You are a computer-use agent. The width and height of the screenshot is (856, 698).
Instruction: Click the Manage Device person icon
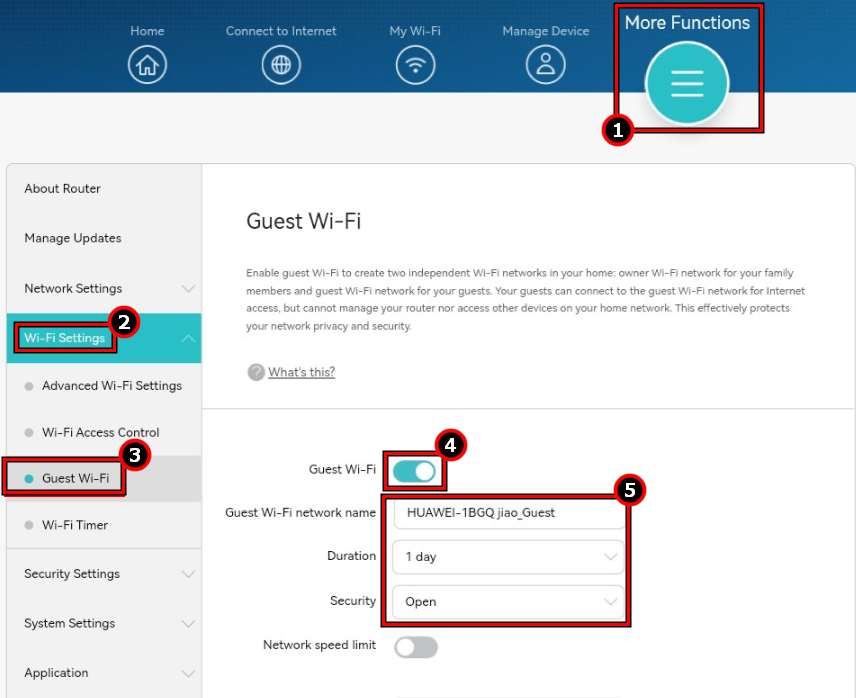pos(545,64)
